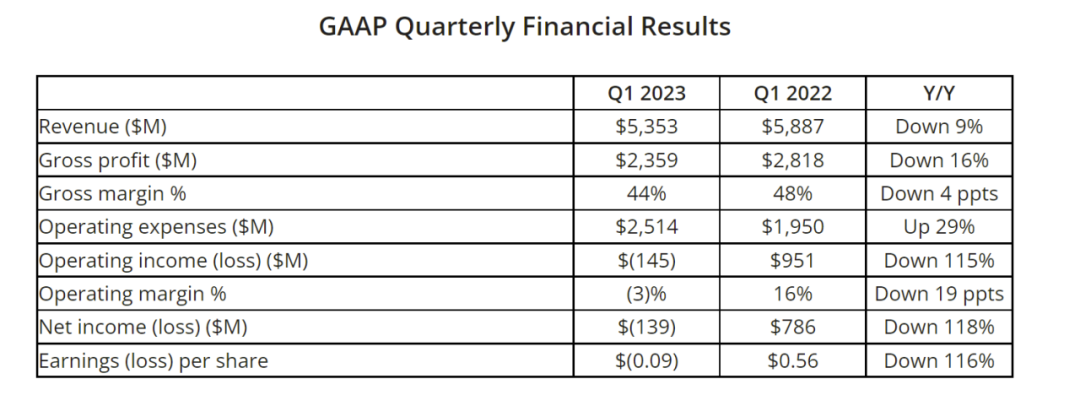
Task: Click the Net income (loss) ($M) label
Action: tap(142, 327)
